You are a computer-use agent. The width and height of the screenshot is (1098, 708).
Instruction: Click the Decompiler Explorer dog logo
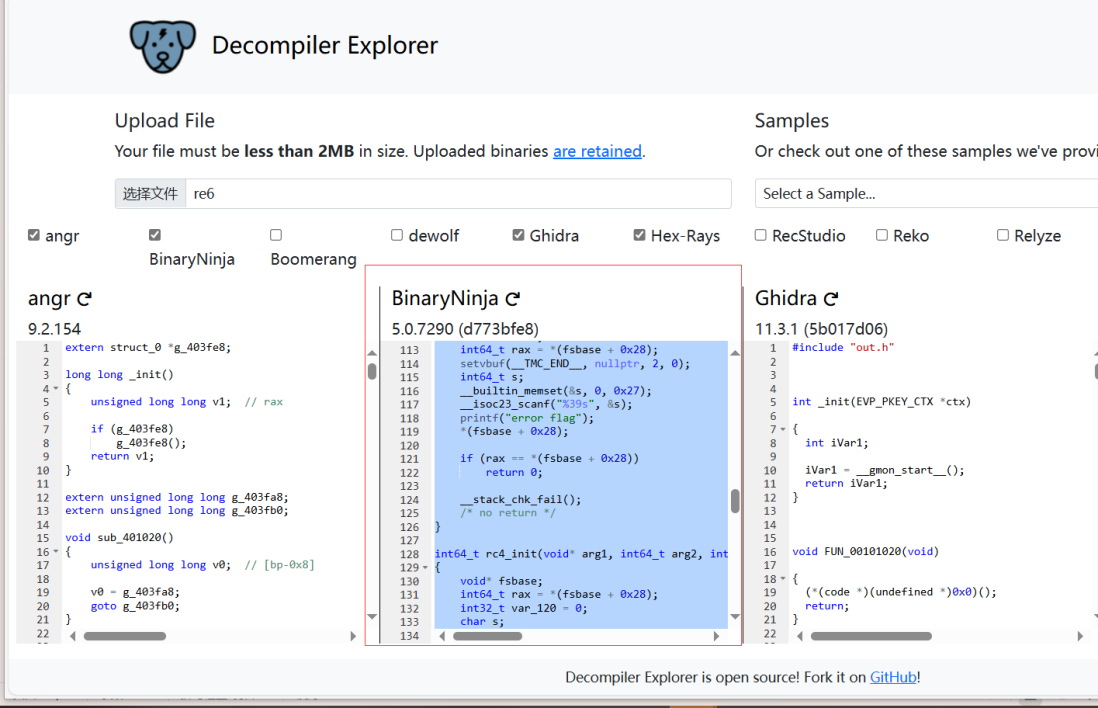(x=162, y=46)
